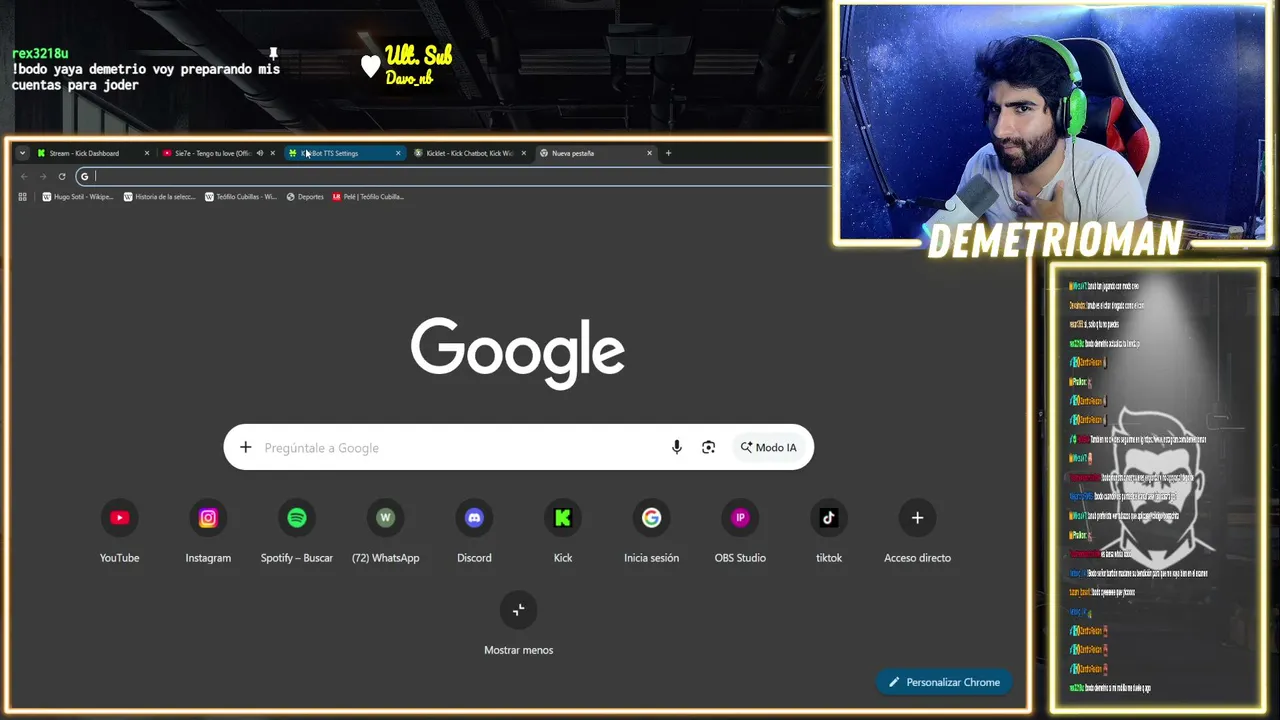1280x720 pixels.
Task: Close the Bot TTS Settings tab
Action: click(398, 153)
